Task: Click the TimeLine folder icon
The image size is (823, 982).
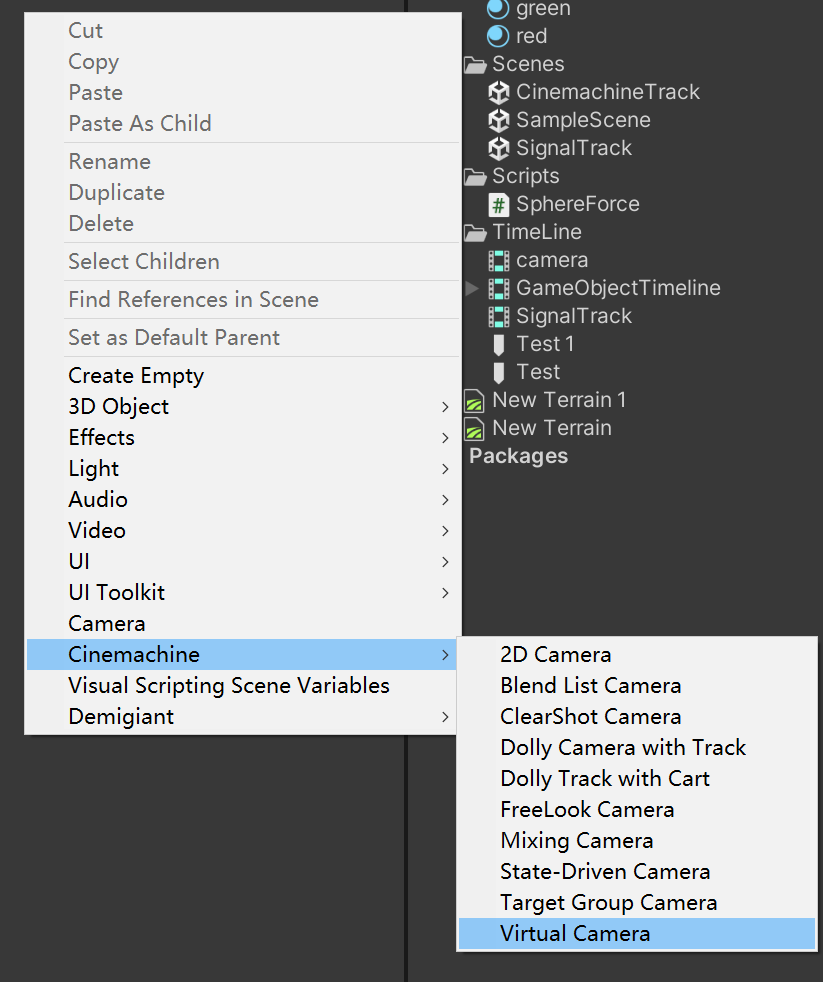Action: pyautogui.click(x=475, y=232)
